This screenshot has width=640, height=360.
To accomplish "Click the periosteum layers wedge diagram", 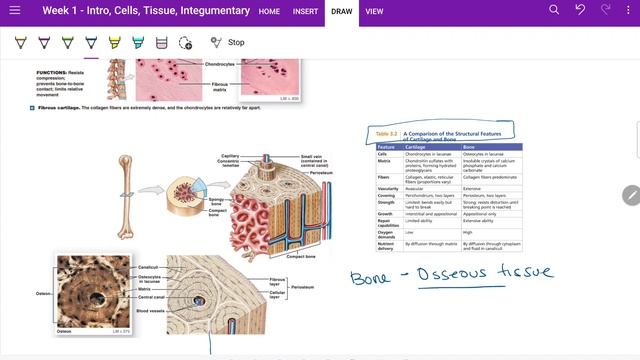I will coord(216,295).
